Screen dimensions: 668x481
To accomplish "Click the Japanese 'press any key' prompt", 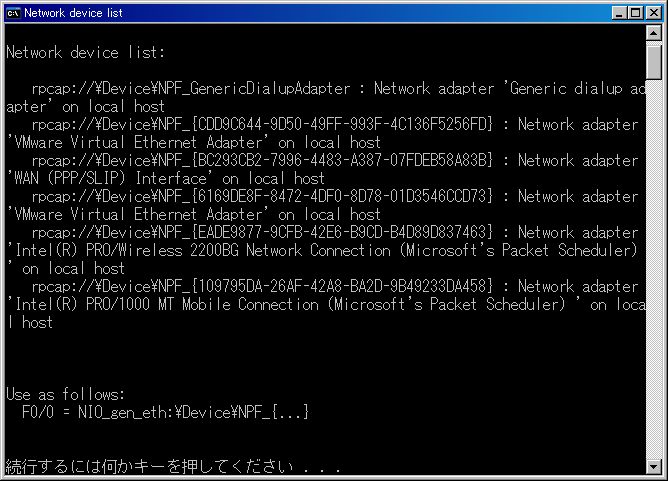I will click(173, 467).
